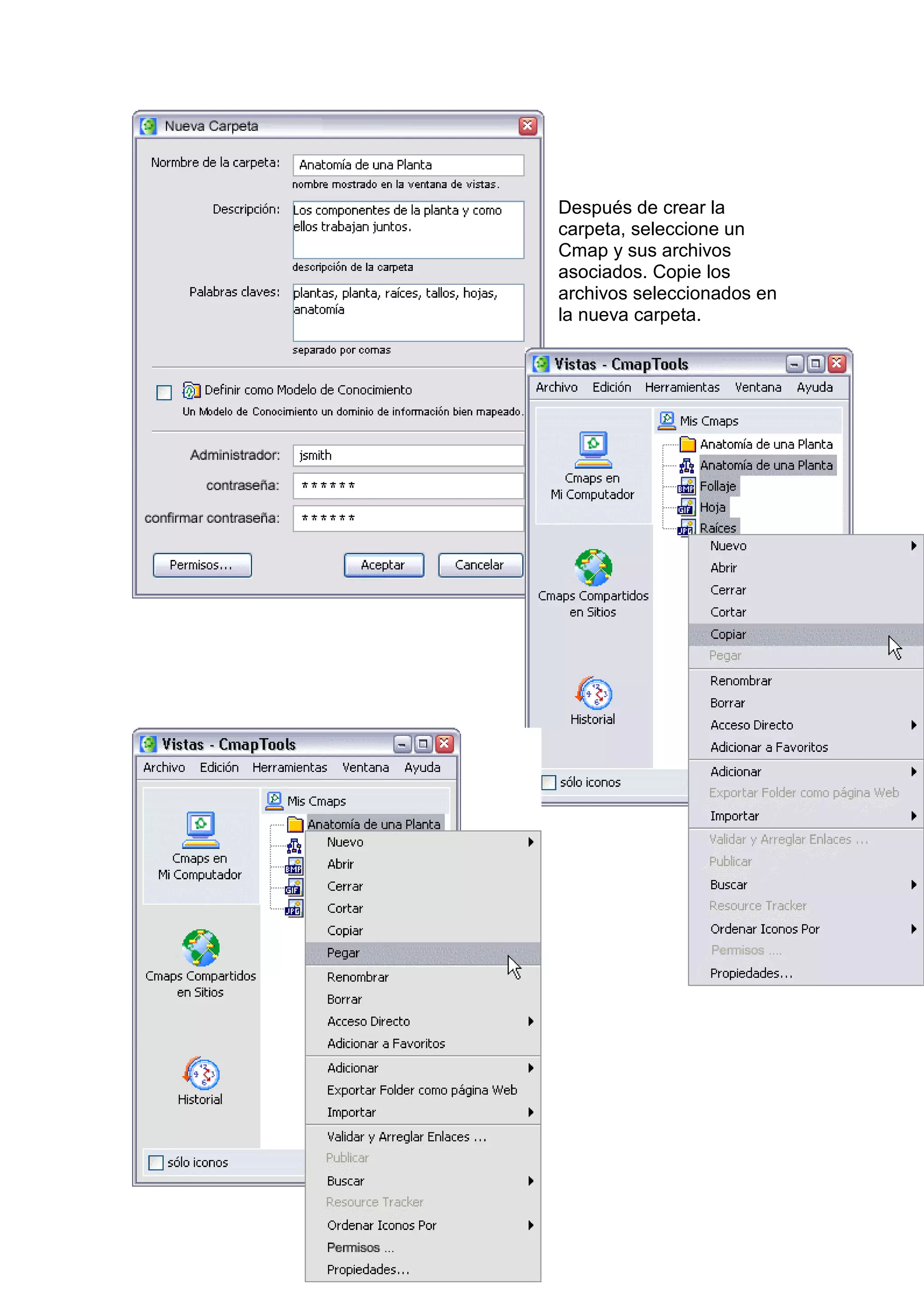Click GIF file icon next to Hoja
This screenshot has height=1308, width=924.
687,507
